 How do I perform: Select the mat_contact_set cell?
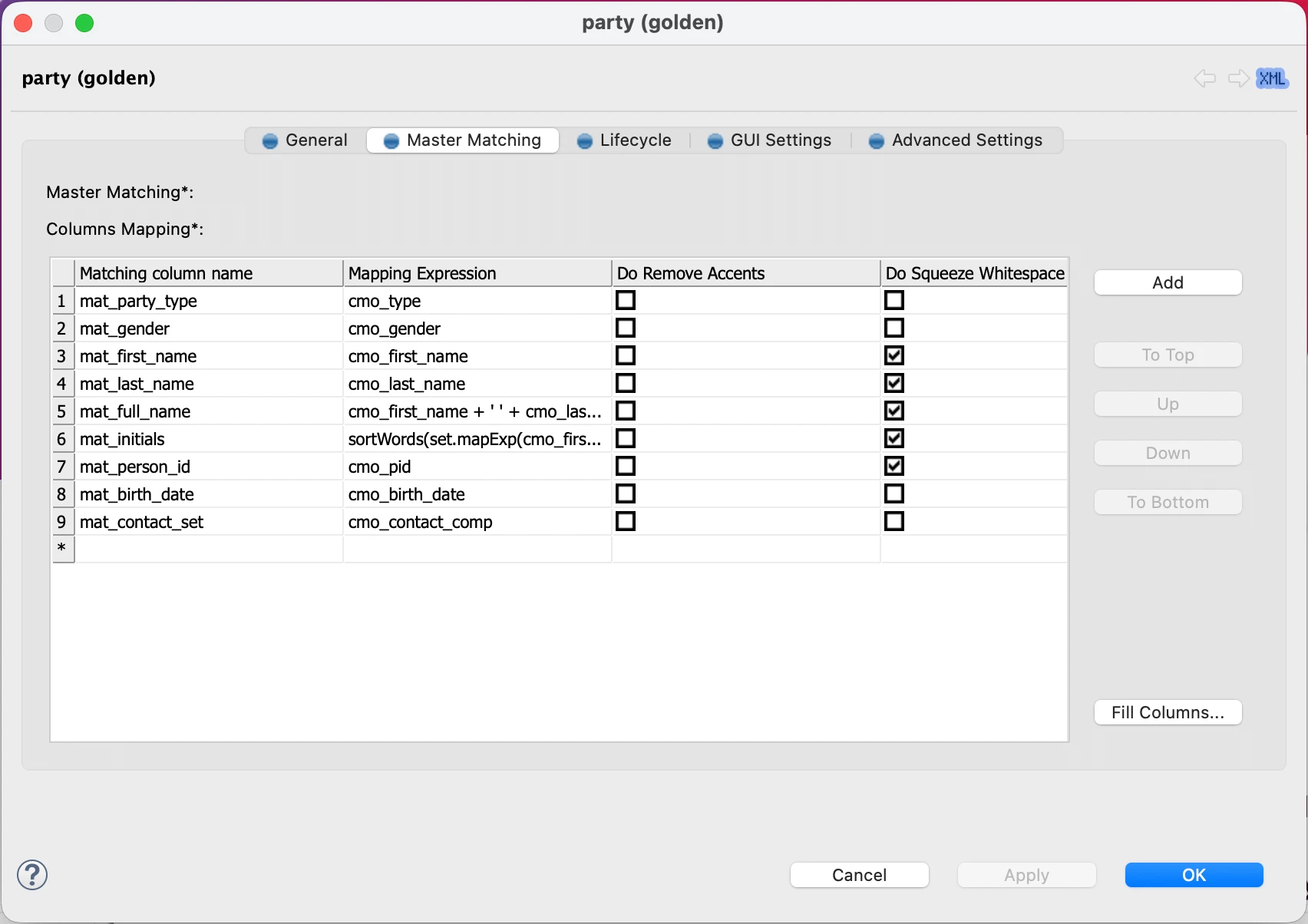point(209,522)
